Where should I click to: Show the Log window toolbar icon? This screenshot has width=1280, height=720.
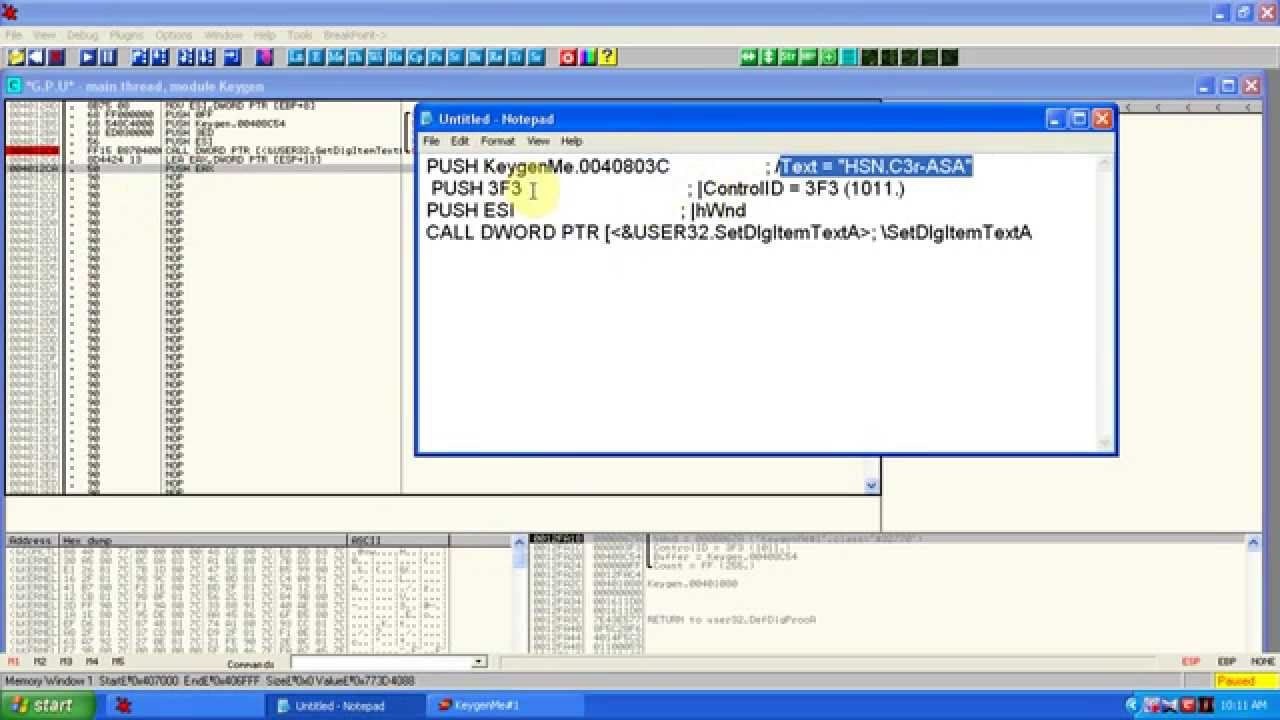click(296, 57)
